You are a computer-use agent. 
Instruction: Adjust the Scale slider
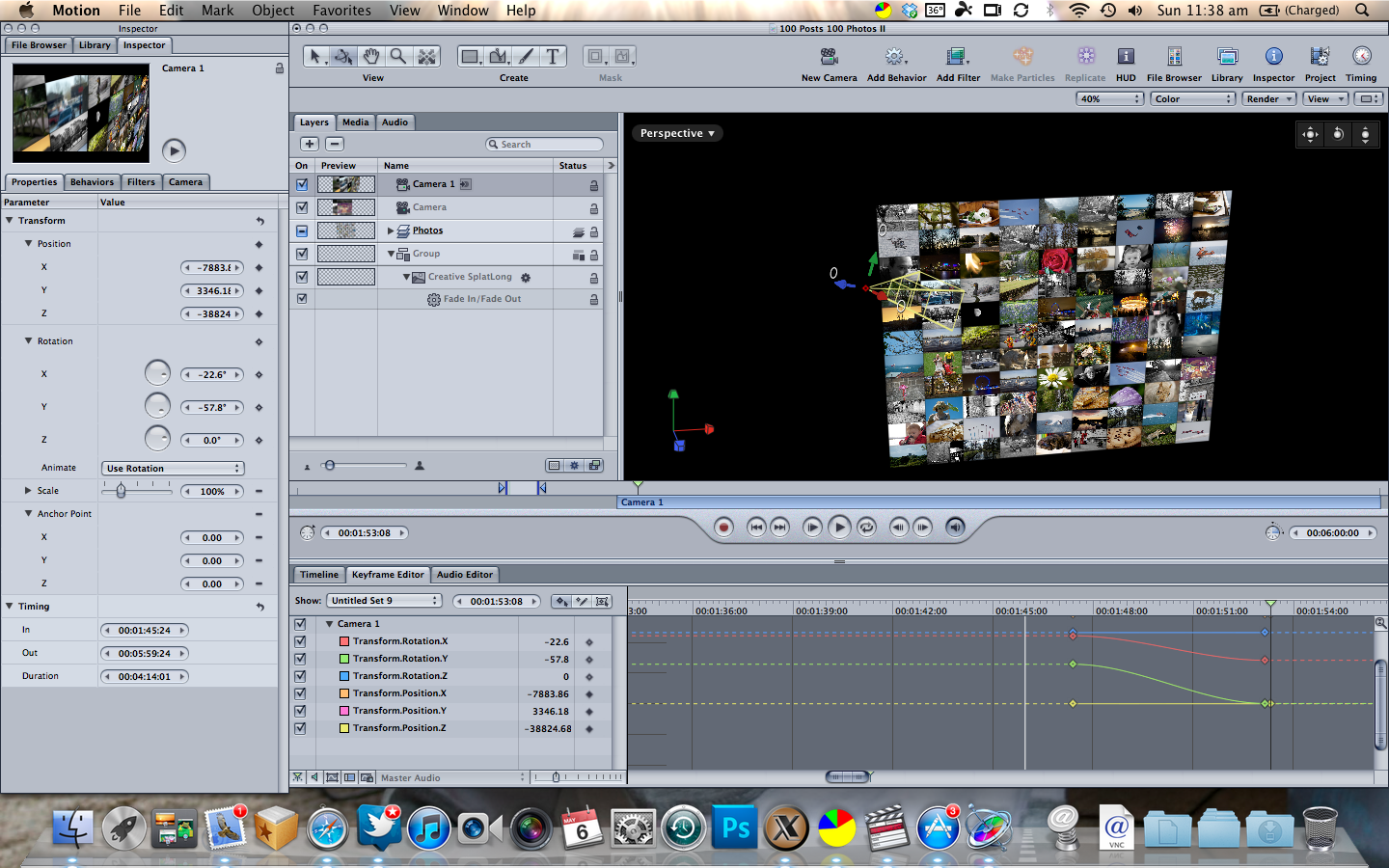pyautogui.click(x=122, y=491)
